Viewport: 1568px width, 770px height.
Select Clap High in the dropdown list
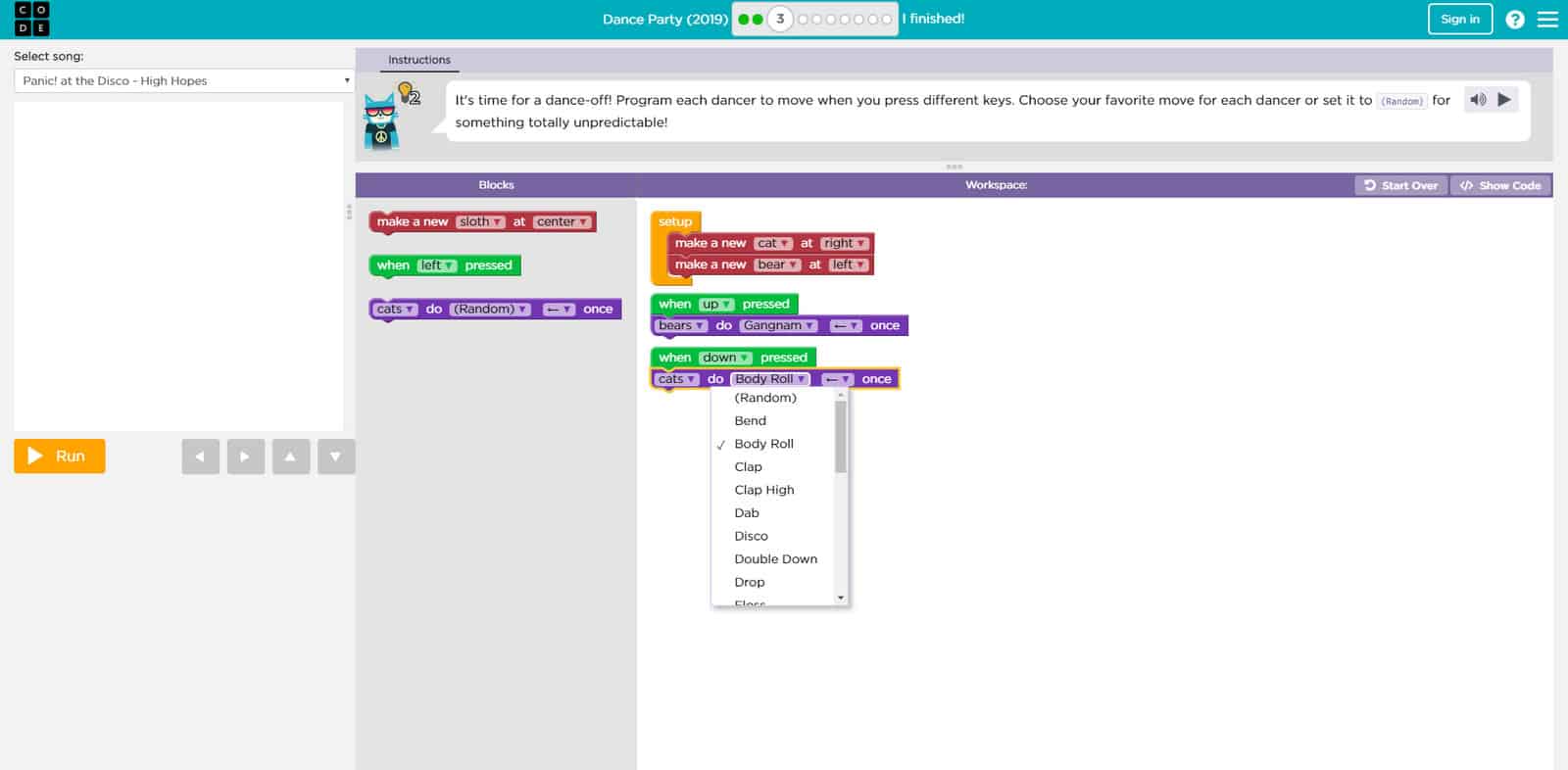pyautogui.click(x=763, y=490)
